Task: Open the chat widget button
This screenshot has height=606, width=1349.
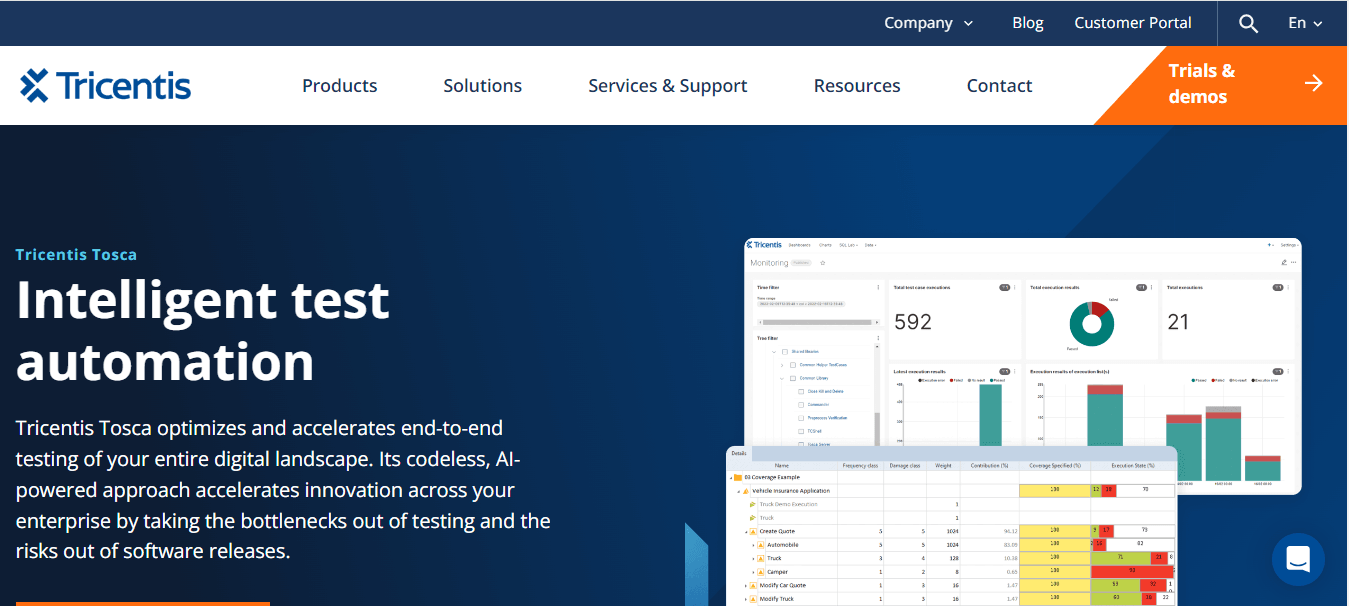Action: click(1298, 559)
